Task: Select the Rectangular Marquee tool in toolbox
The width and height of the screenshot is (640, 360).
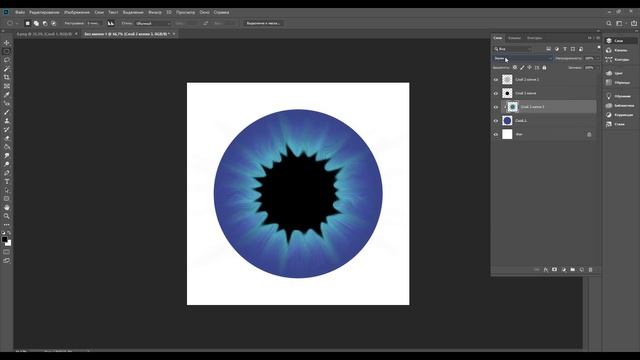Action: (7, 51)
